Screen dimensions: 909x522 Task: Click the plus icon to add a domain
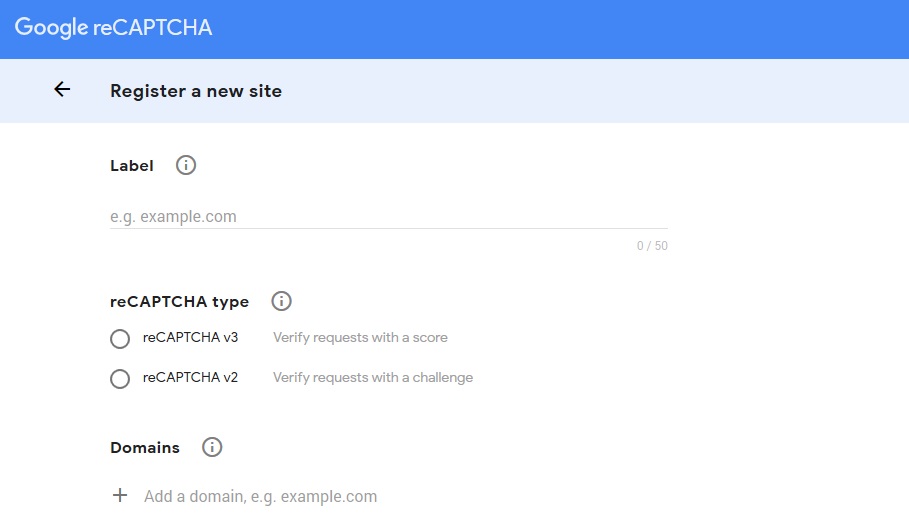(x=120, y=495)
